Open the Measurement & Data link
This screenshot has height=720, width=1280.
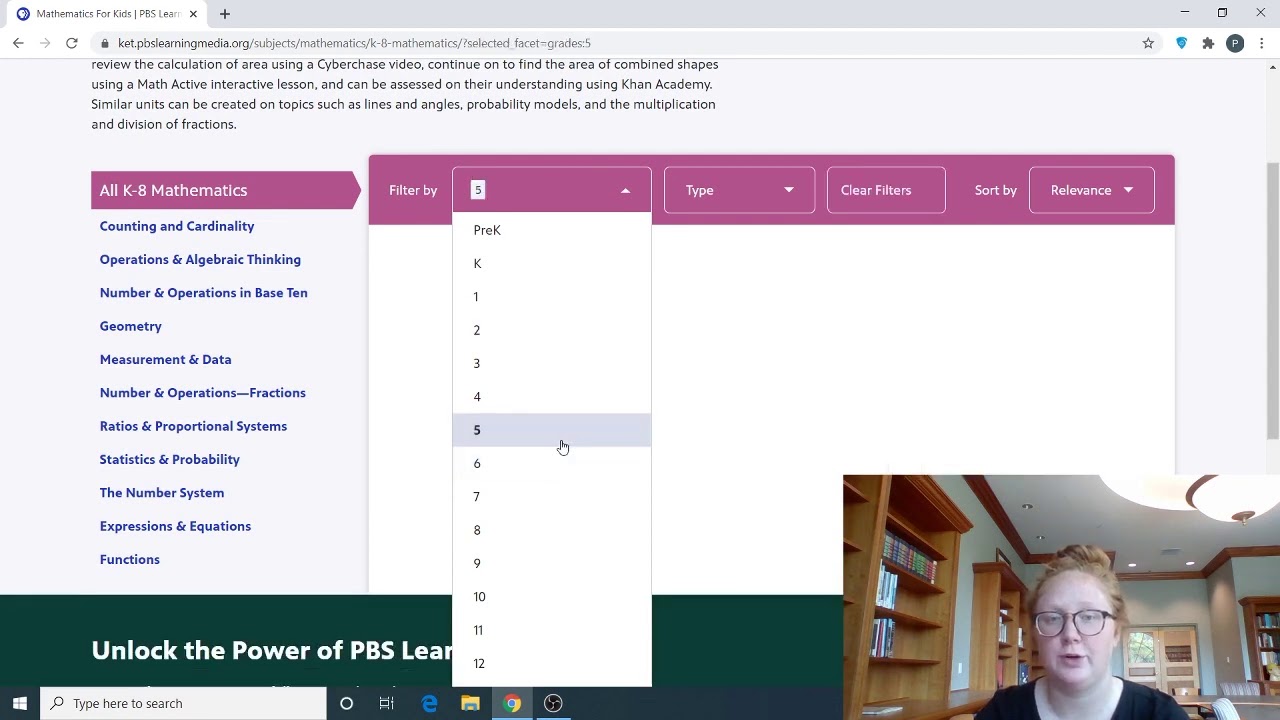tap(165, 359)
